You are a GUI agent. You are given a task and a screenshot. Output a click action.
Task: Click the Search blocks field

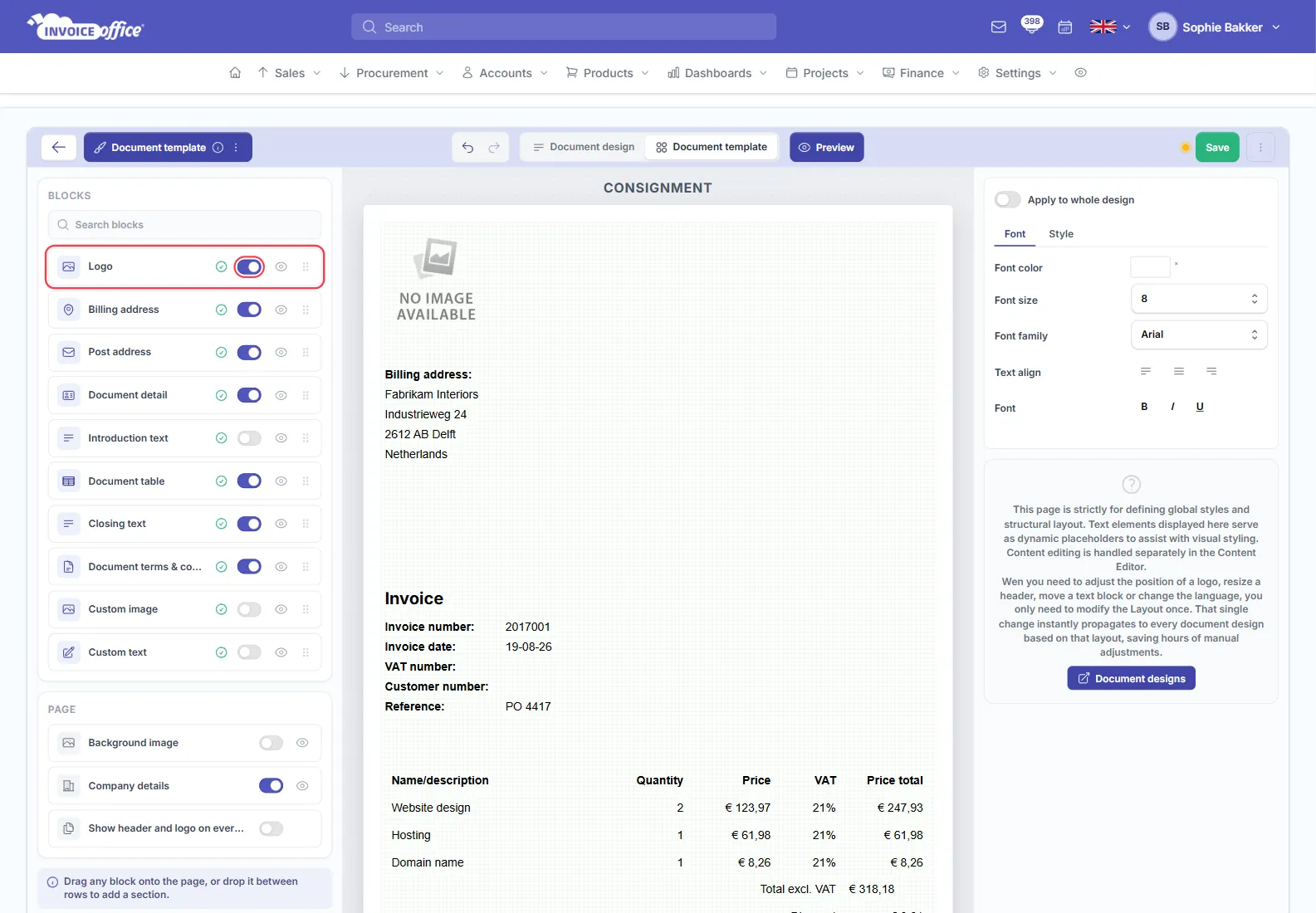185,225
